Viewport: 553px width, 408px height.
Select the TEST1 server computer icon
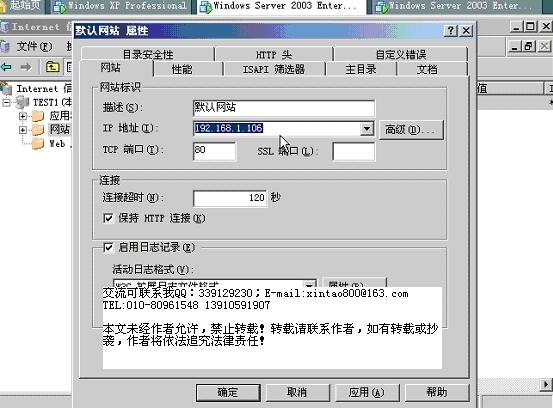[x=23, y=103]
